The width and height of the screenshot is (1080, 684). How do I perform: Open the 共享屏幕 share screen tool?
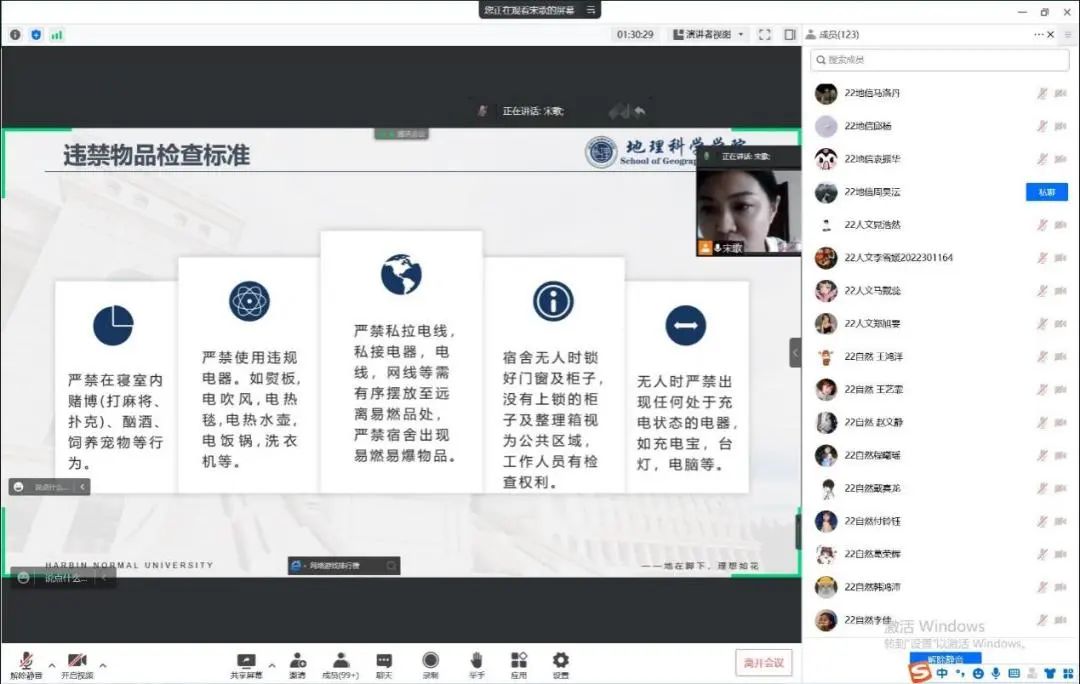246,663
